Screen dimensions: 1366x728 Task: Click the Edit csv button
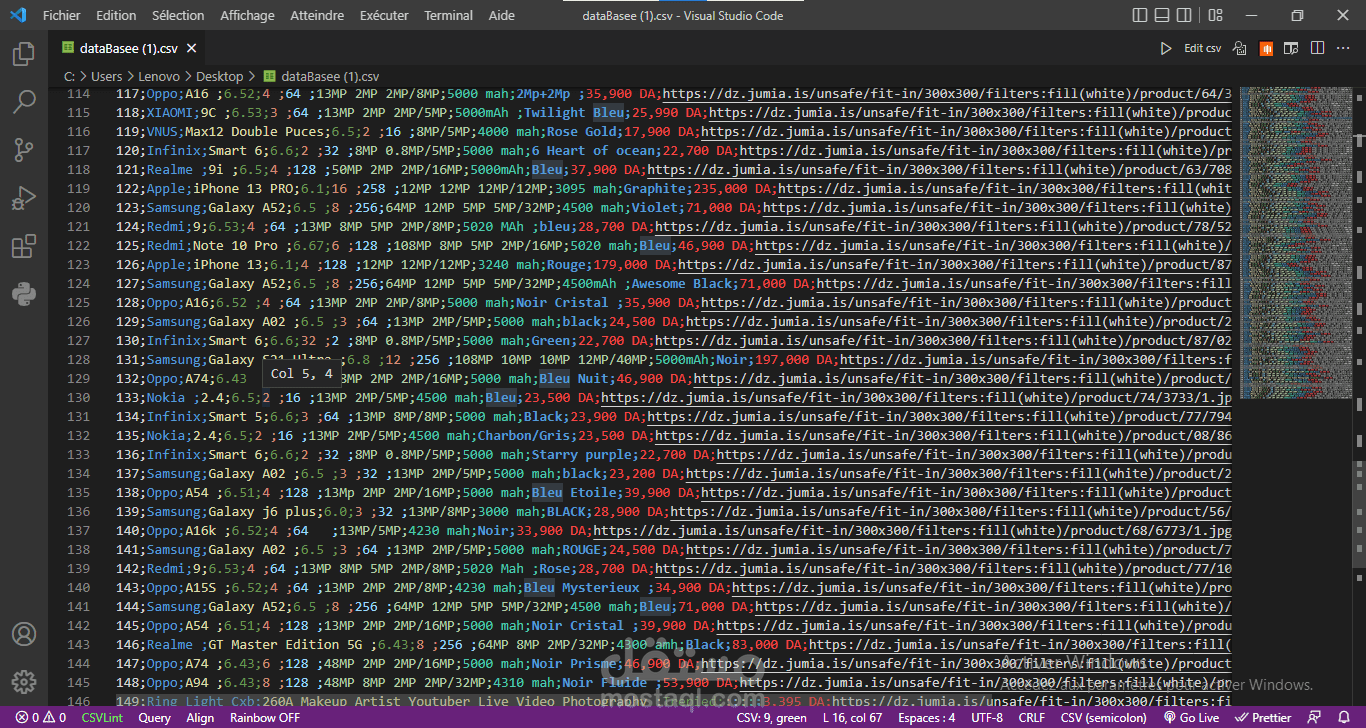1203,48
